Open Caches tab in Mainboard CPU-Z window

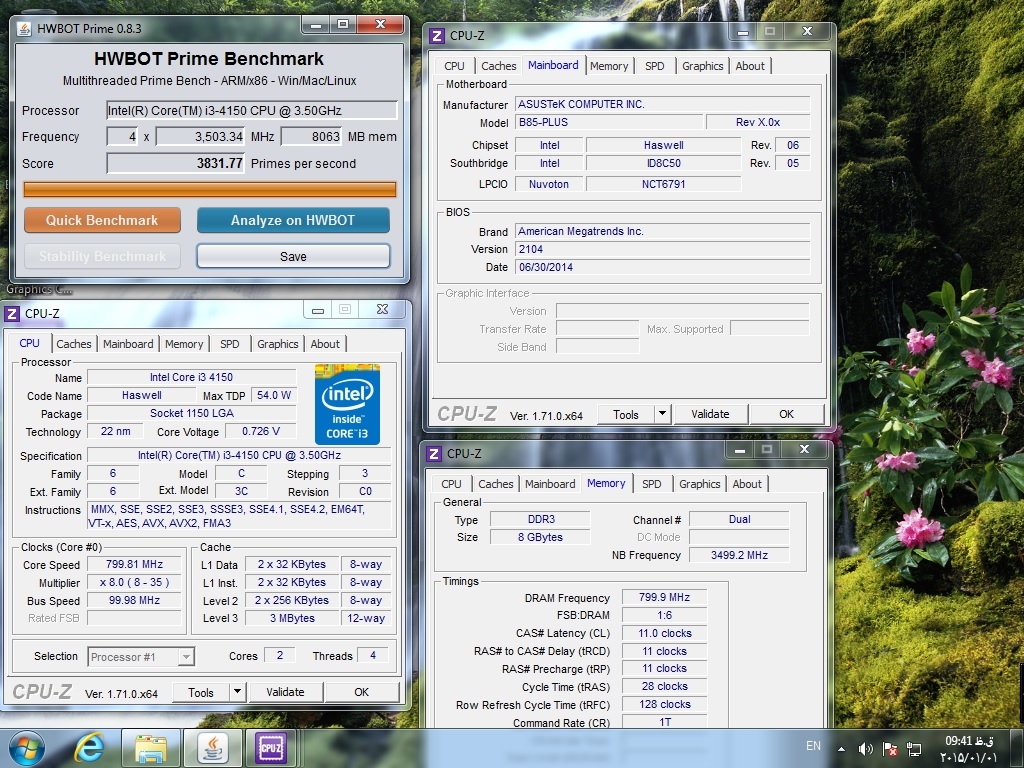[499, 66]
